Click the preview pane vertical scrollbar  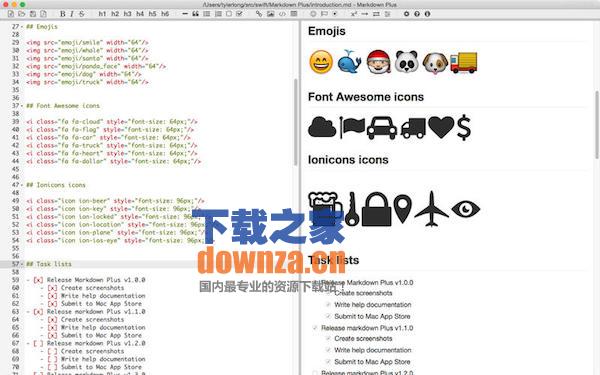[597, 125]
